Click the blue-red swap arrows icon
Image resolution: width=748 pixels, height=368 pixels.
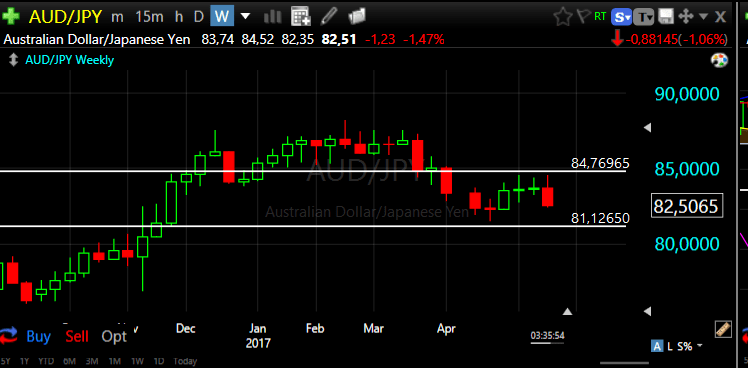(x=9, y=336)
